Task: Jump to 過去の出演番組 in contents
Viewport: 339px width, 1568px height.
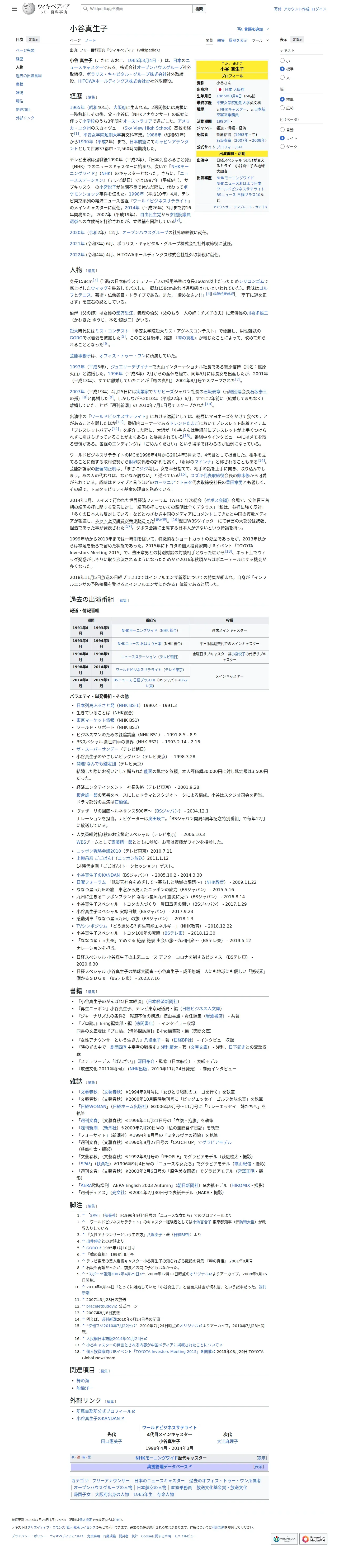Action: click(29, 76)
